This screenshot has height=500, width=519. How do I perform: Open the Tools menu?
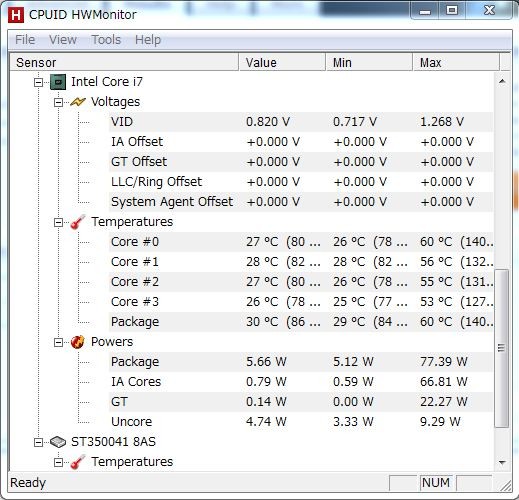pos(106,40)
